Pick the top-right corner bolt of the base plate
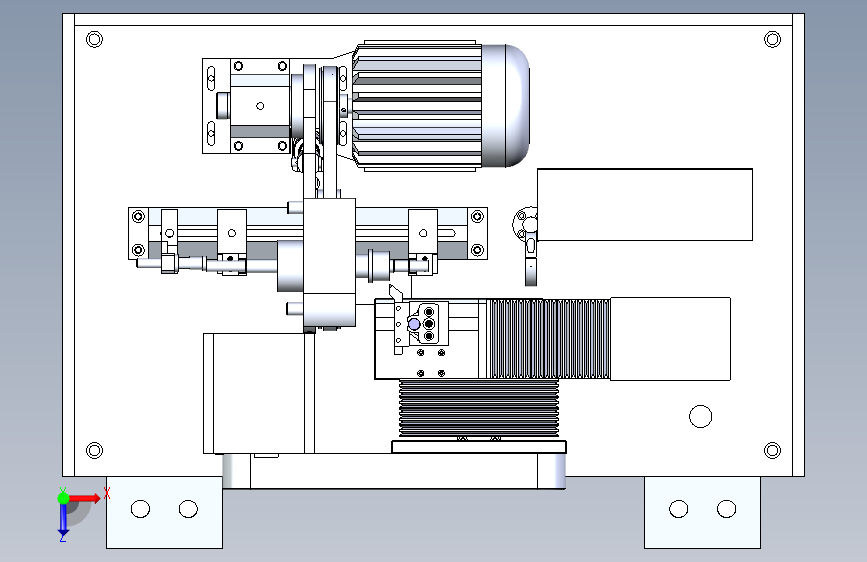The image size is (867, 562). (772, 39)
